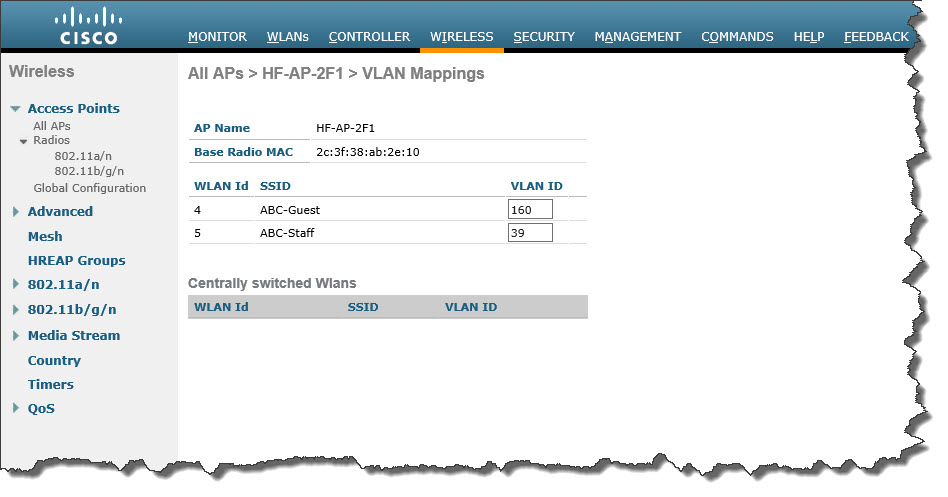Select the AP name value HF-AP-2F1
Viewport: 948px width, 497px height.
345,128
